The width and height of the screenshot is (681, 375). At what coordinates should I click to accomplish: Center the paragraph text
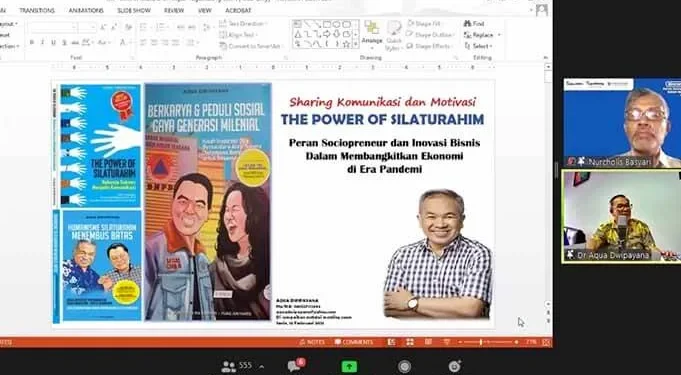point(154,42)
